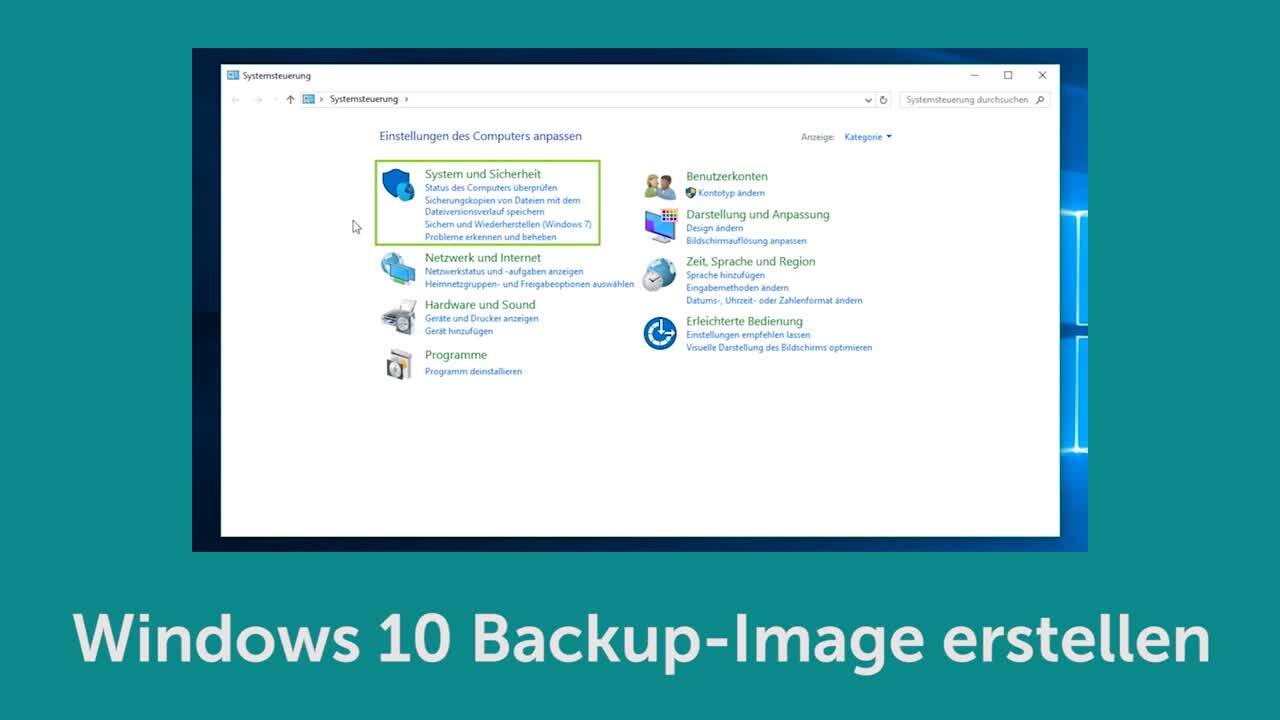Click Programm deinstallieren link

click(473, 372)
